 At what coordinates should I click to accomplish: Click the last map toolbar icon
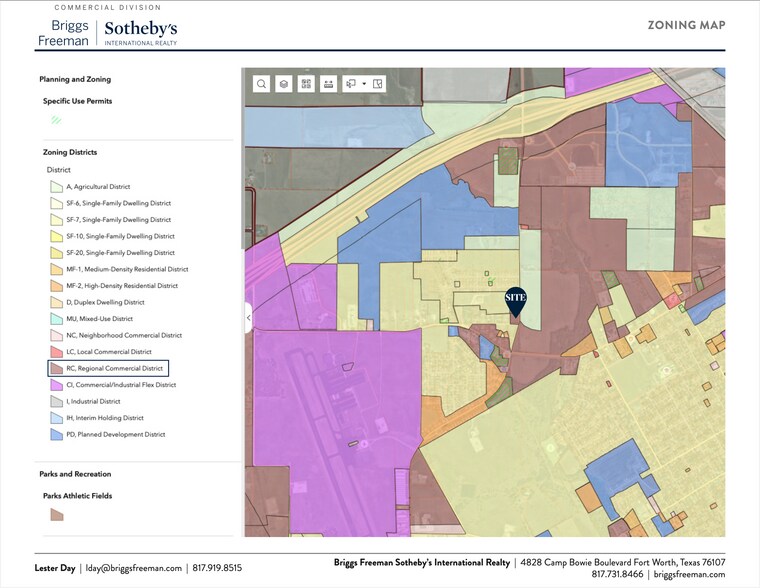click(x=378, y=84)
